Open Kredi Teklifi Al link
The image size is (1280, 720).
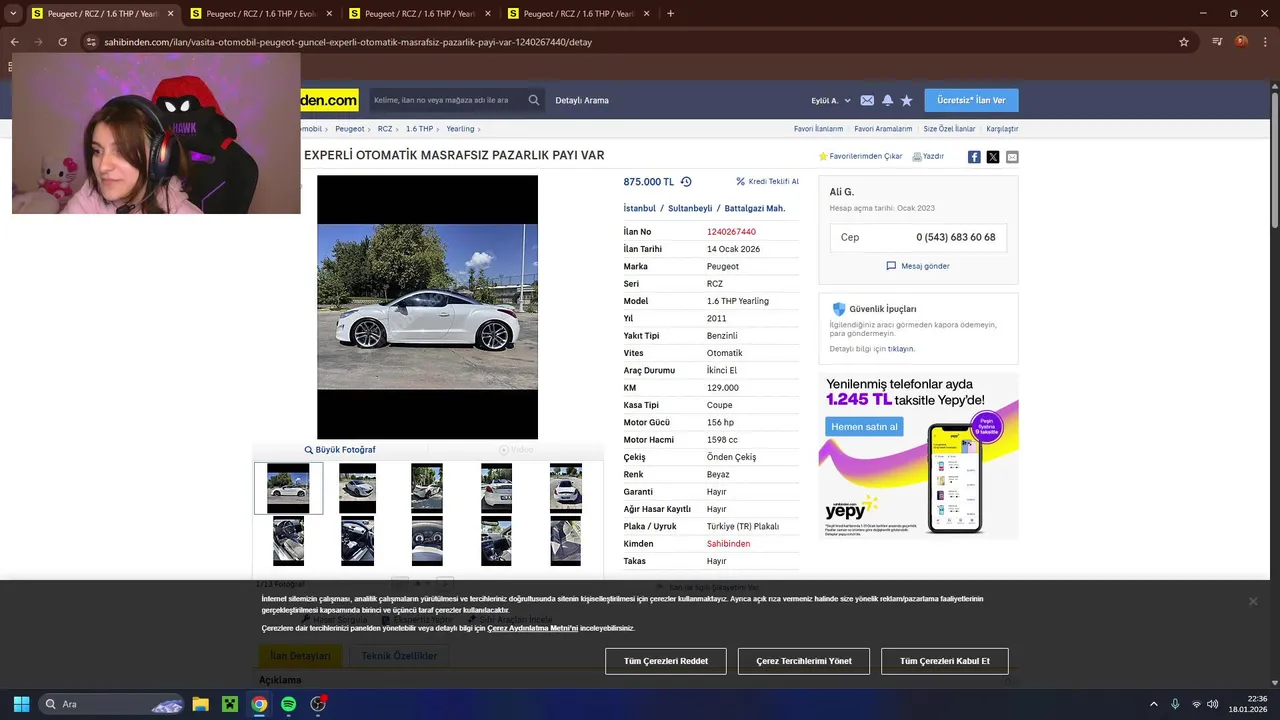767,182
